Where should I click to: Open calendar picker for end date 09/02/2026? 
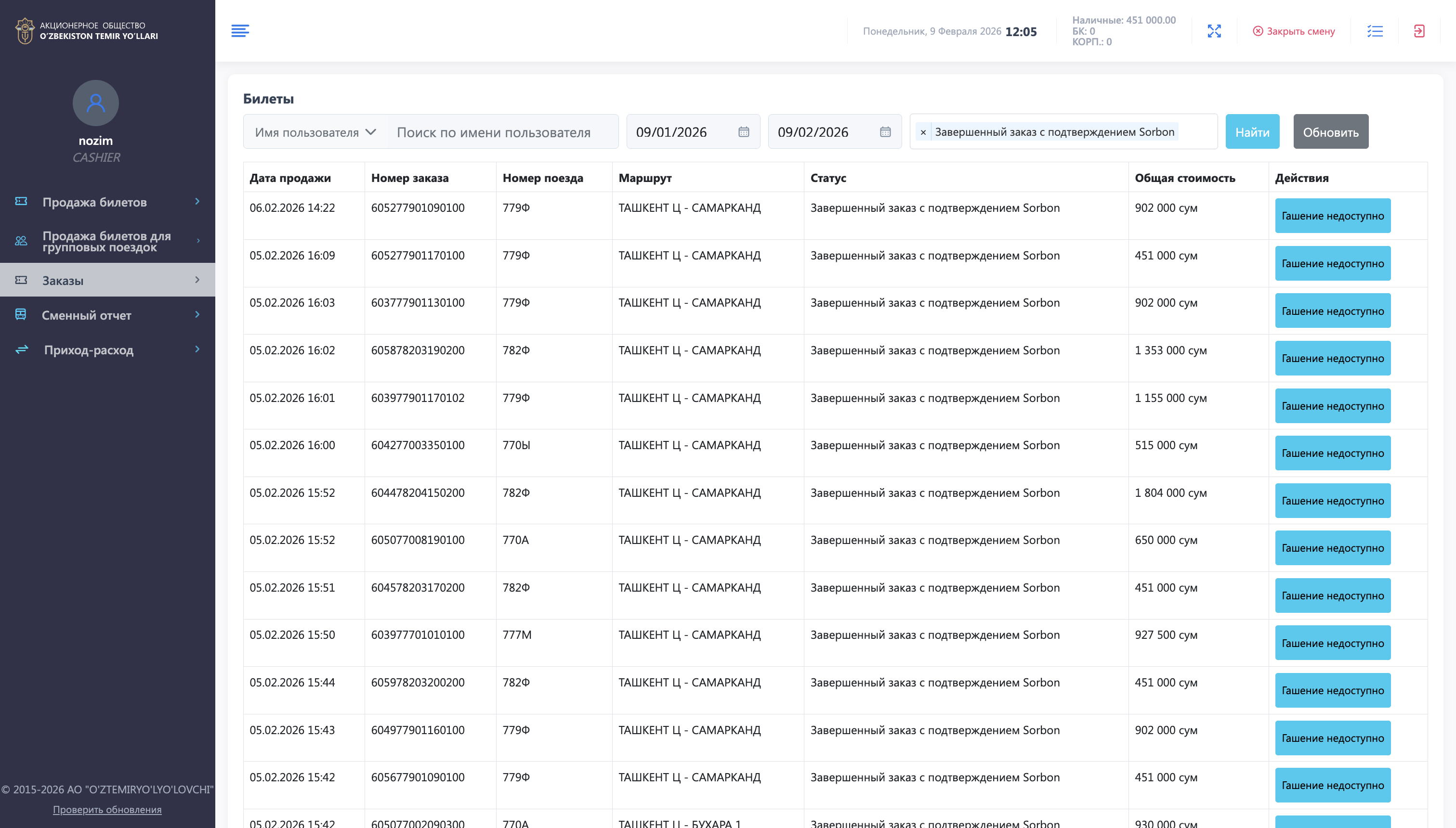[886, 131]
